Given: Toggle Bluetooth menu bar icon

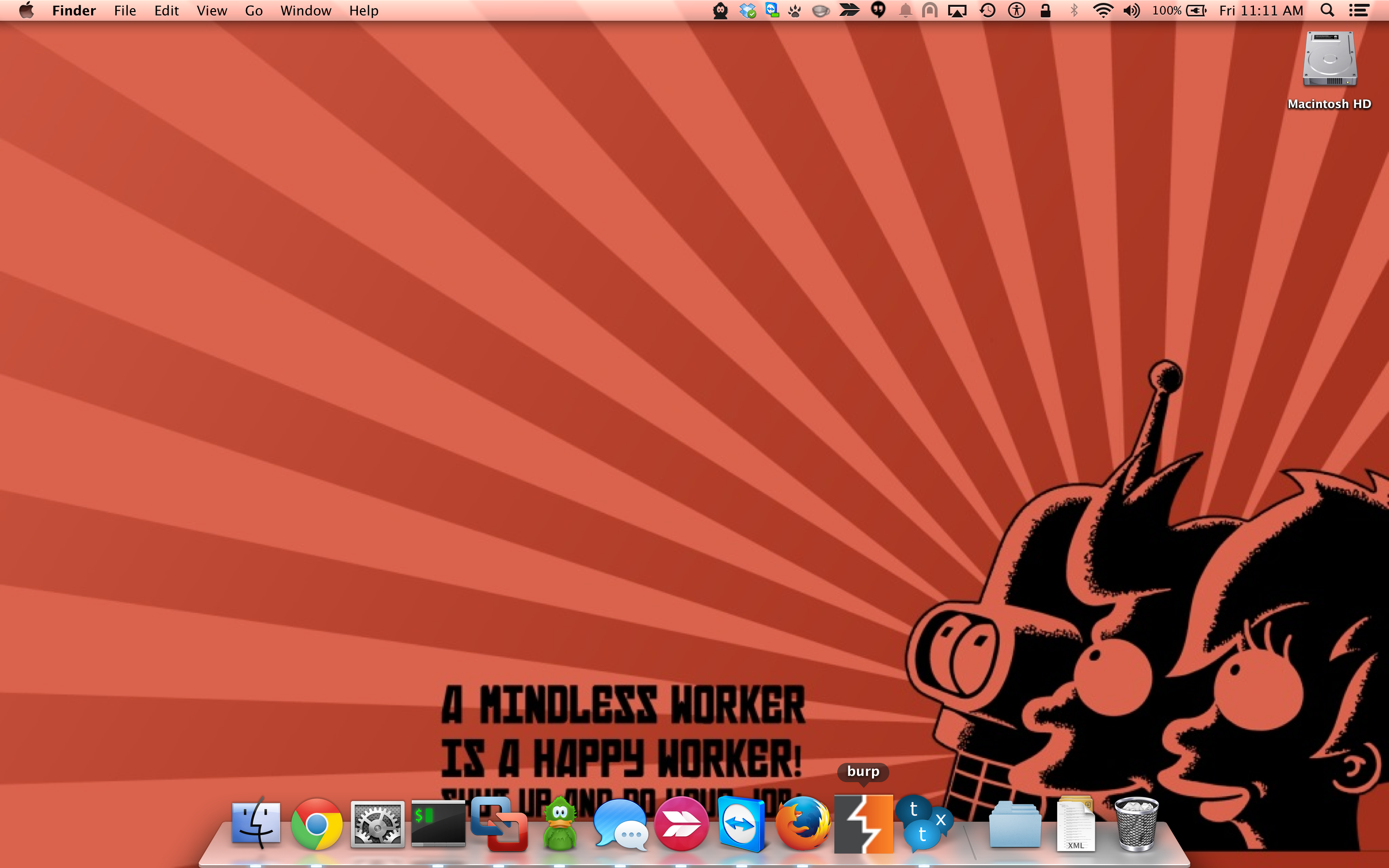Looking at the screenshot, I should coord(1074,10).
